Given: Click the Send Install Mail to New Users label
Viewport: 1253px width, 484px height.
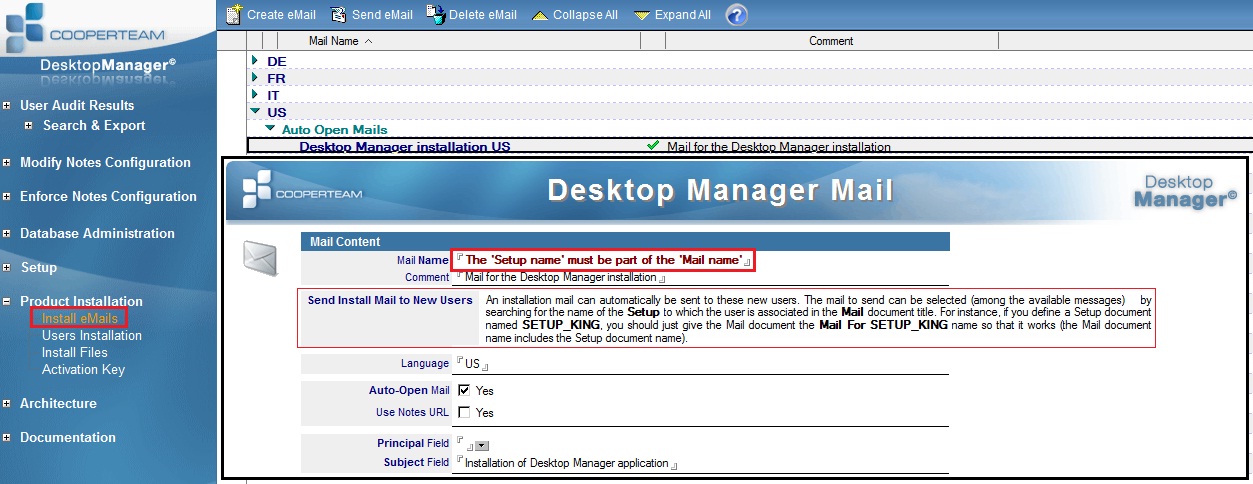Looking at the screenshot, I should coord(390,300).
